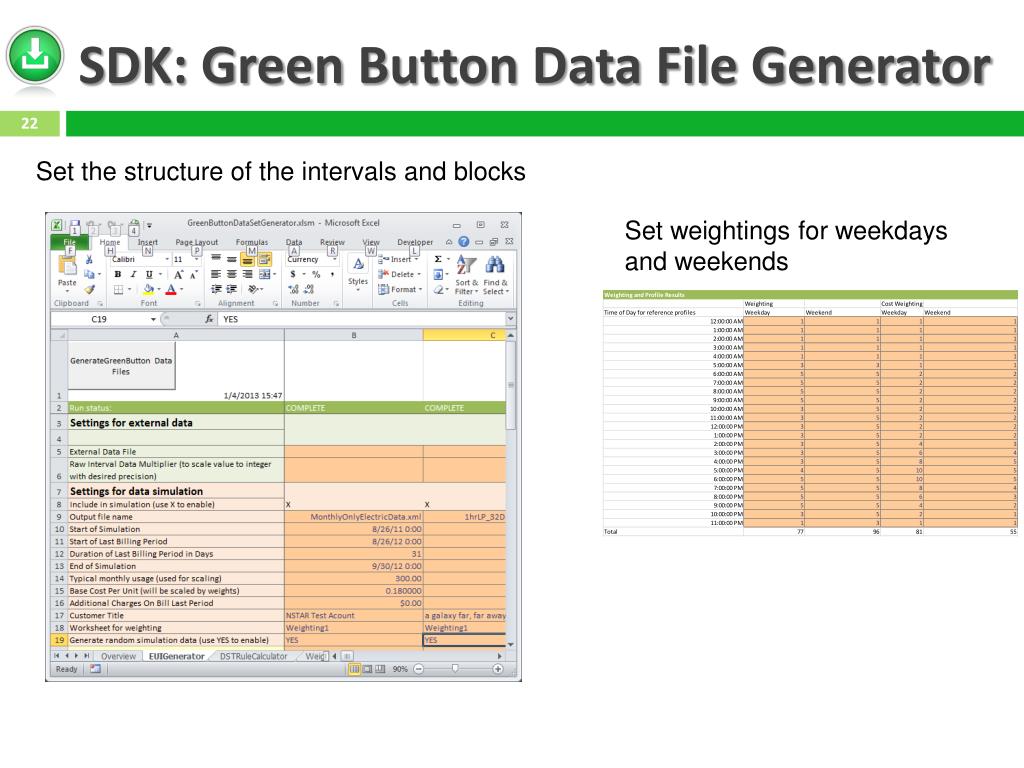Click the Comma Style icon

click(x=332, y=274)
